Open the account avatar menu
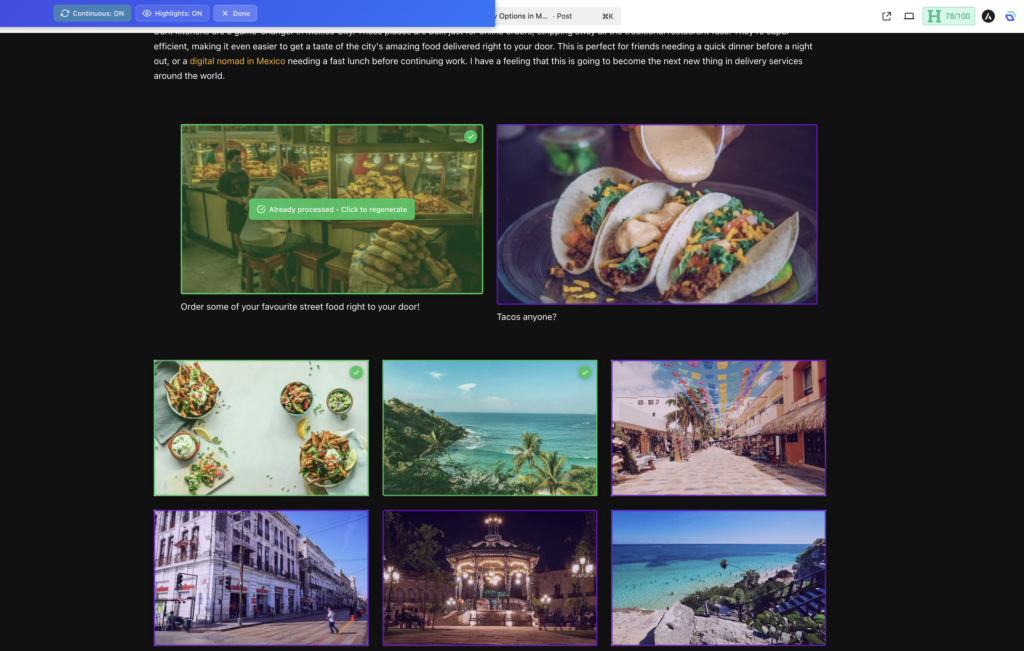 click(986, 16)
